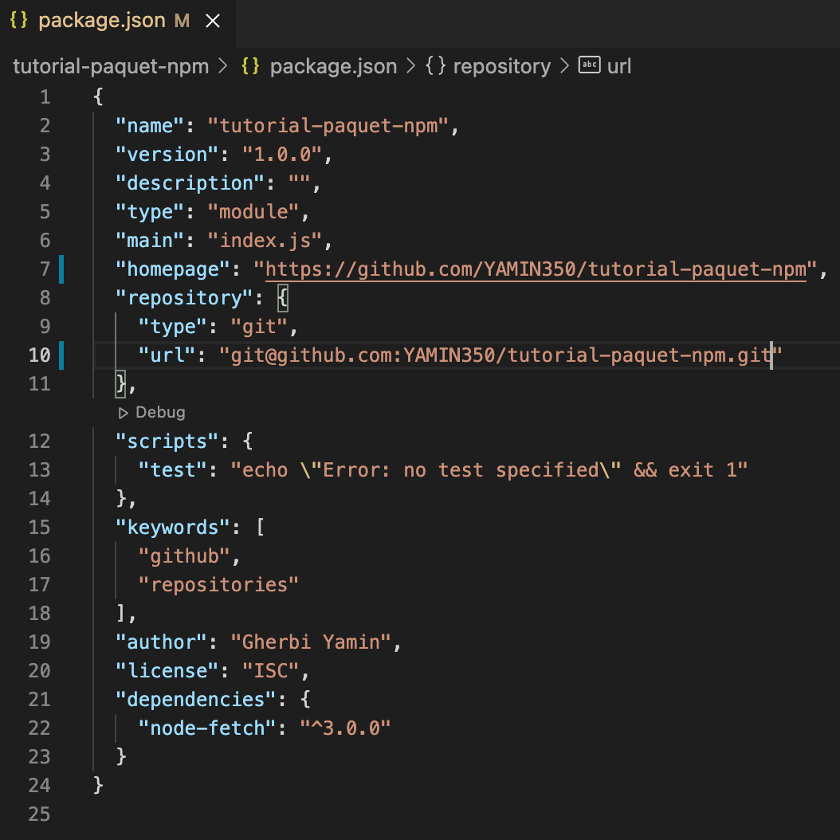Toggle the change indicator beside line 7
Screen dimensions: 840x840
(x=61, y=268)
